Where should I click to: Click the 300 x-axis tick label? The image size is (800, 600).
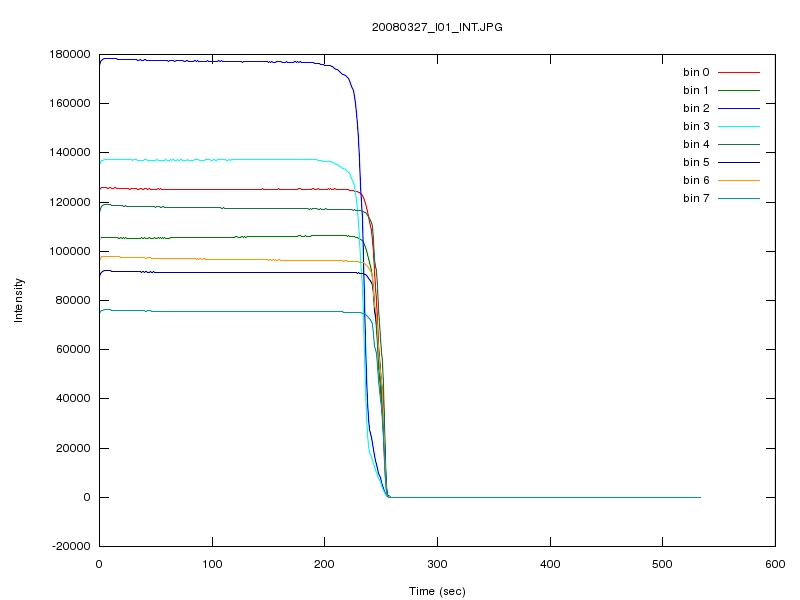(437, 564)
